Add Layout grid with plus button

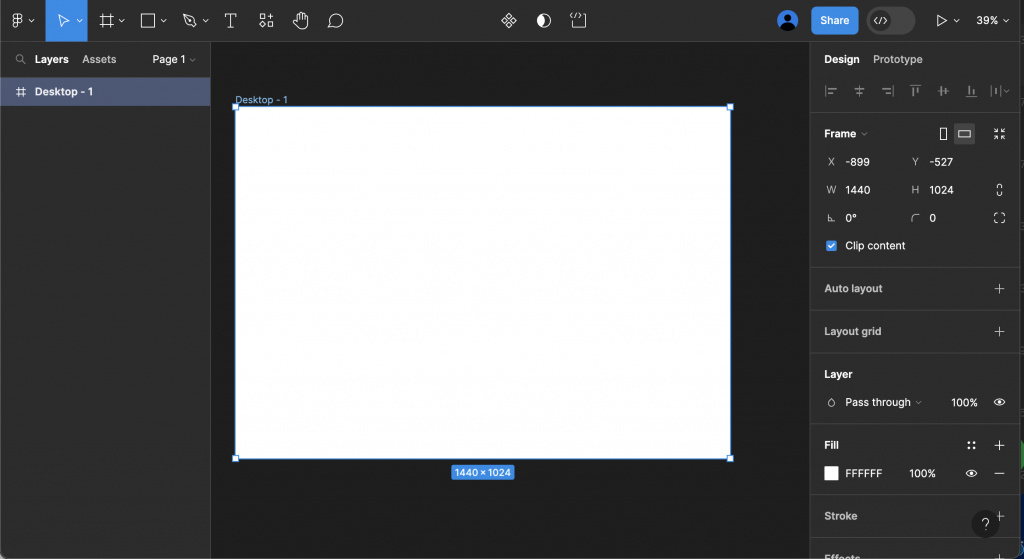999,332
